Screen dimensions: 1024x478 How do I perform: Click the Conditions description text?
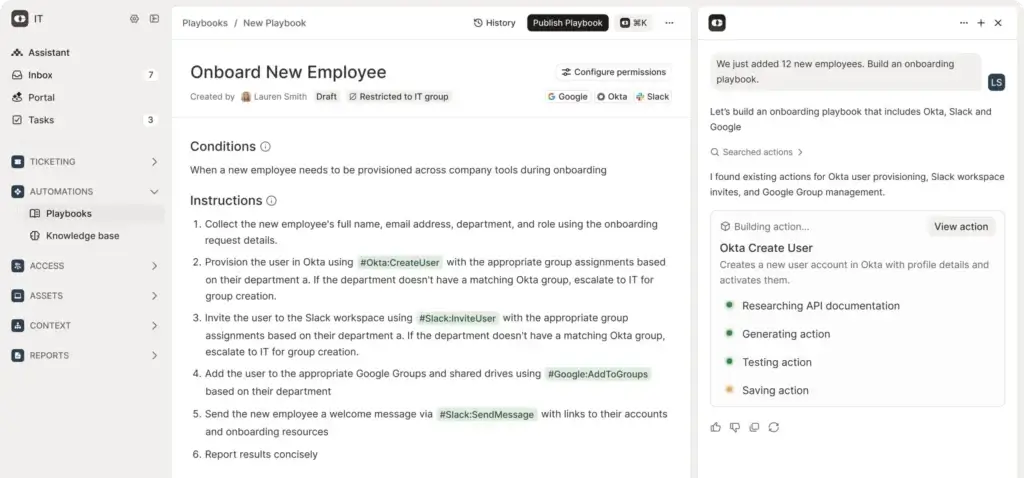tap(398, 170)
